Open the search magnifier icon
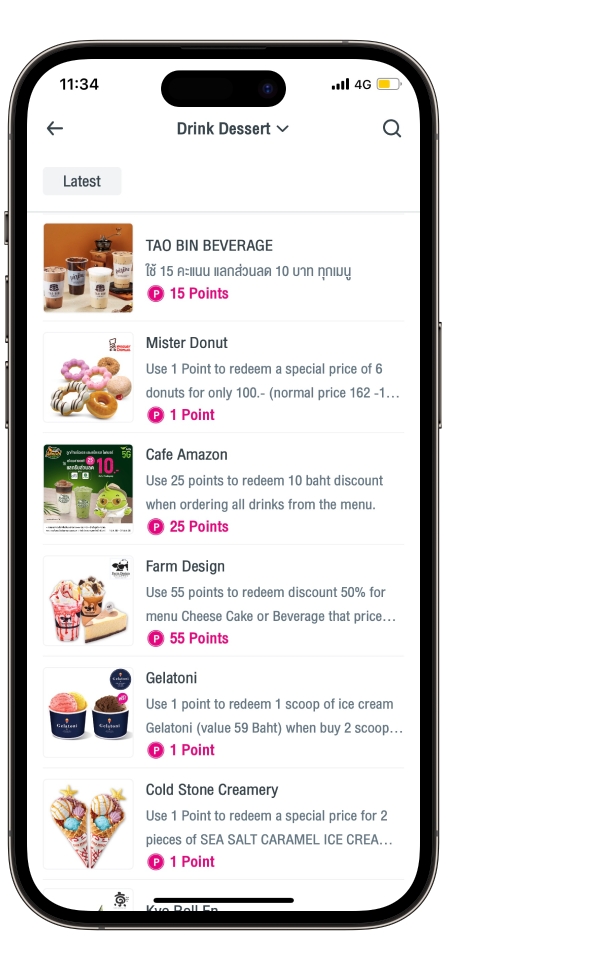 click(x=392, y=128)
